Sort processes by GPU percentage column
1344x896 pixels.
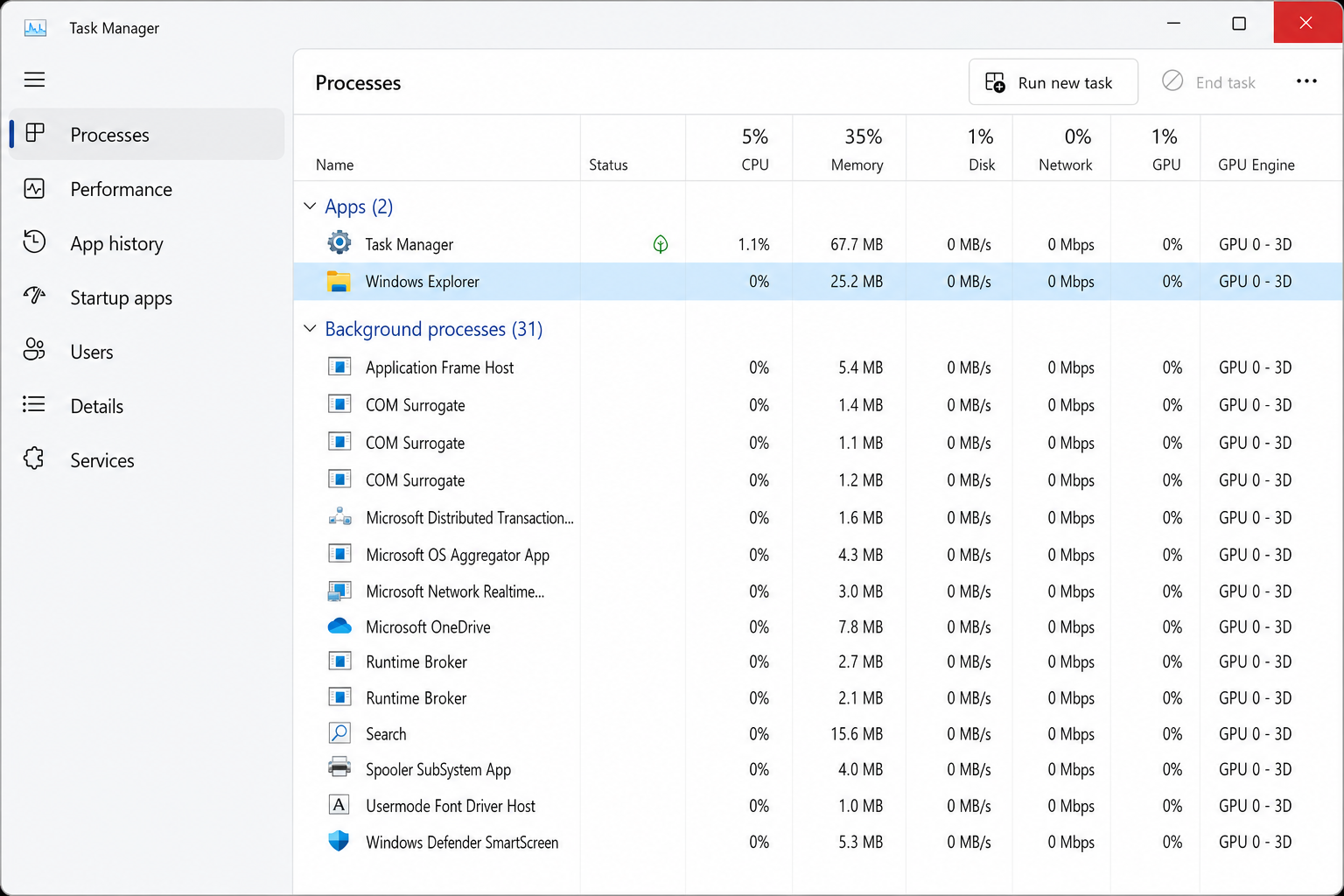pyautogui.click(x=1156, y=148)
